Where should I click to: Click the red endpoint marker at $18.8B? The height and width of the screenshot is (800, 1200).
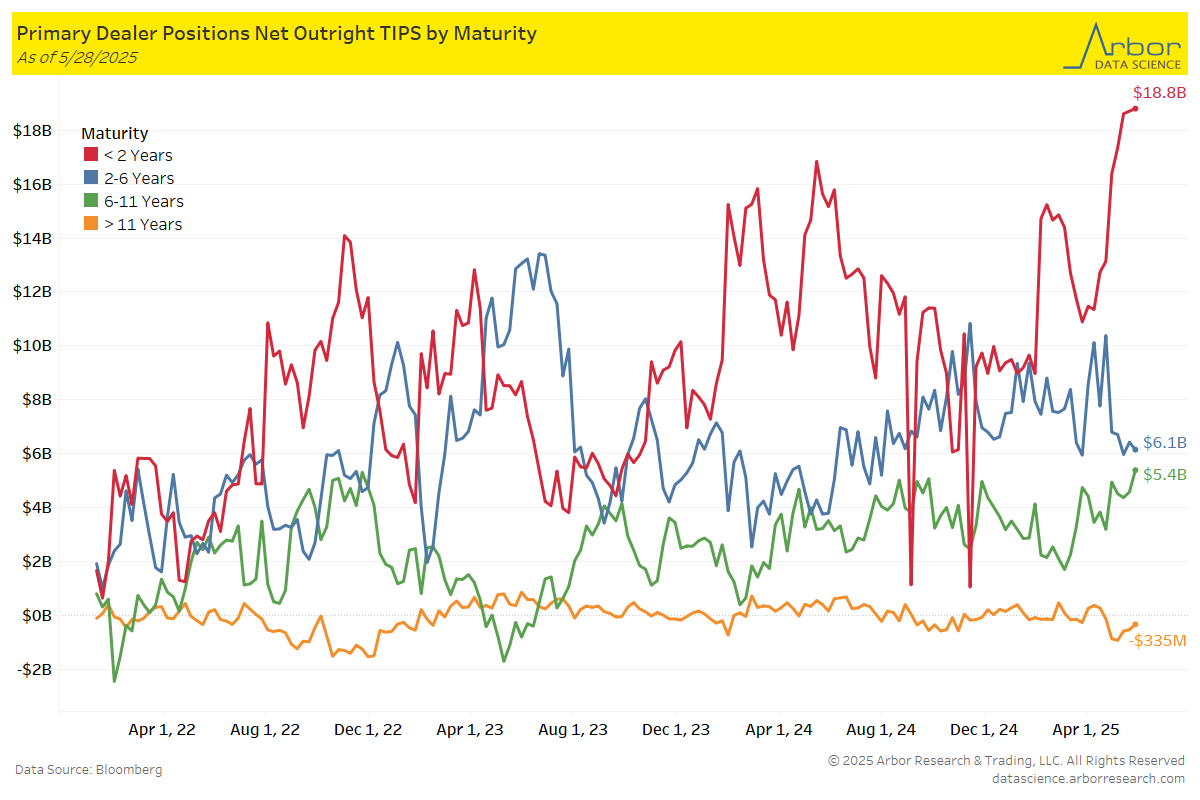click(x=1135, y=108)
